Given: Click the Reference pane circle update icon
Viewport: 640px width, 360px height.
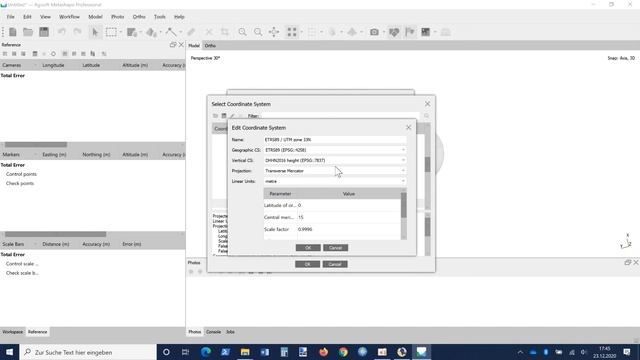Looking at the screenshot, I should click(53, 53).
